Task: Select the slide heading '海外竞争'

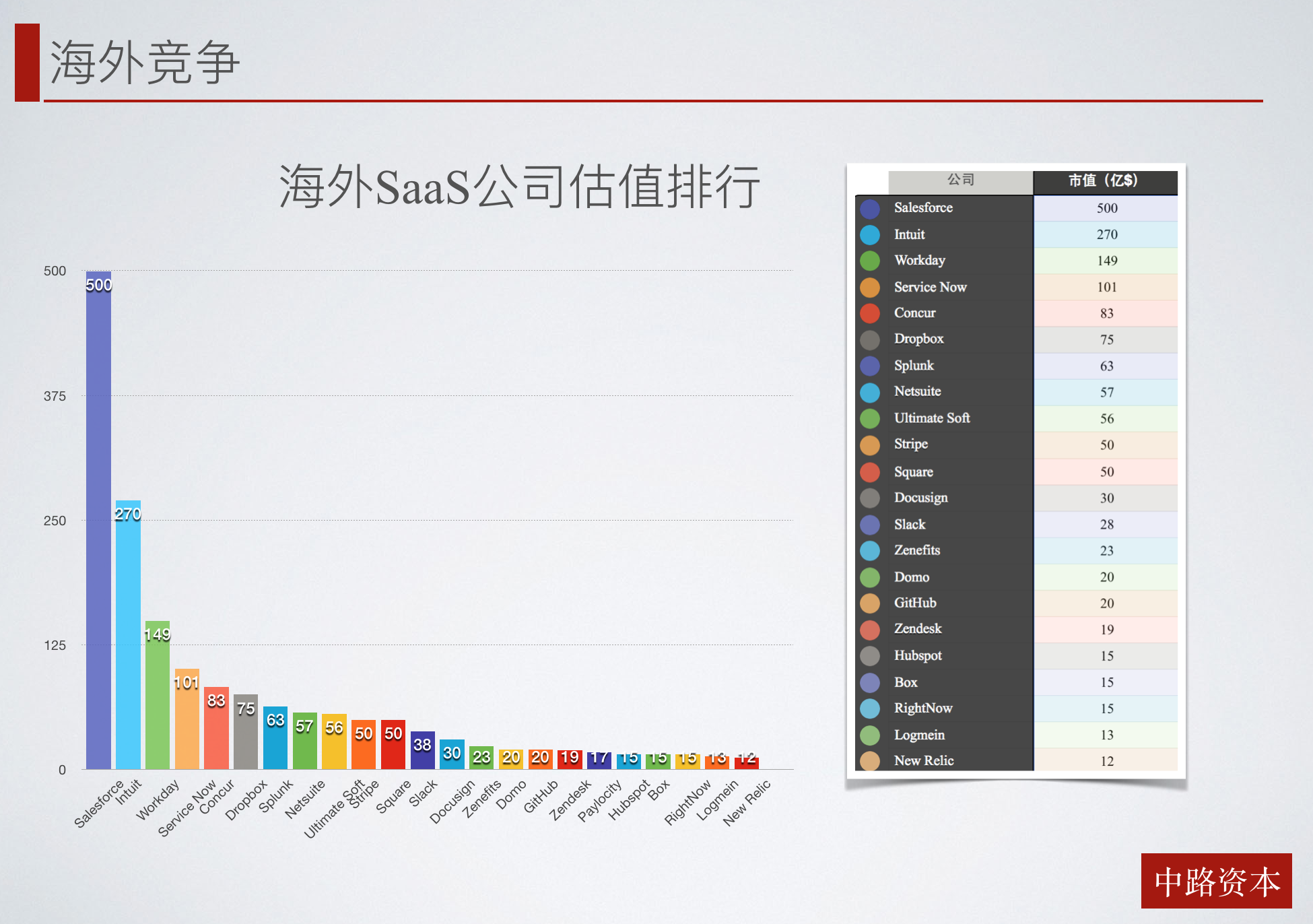Action: (x=145, y=62)
